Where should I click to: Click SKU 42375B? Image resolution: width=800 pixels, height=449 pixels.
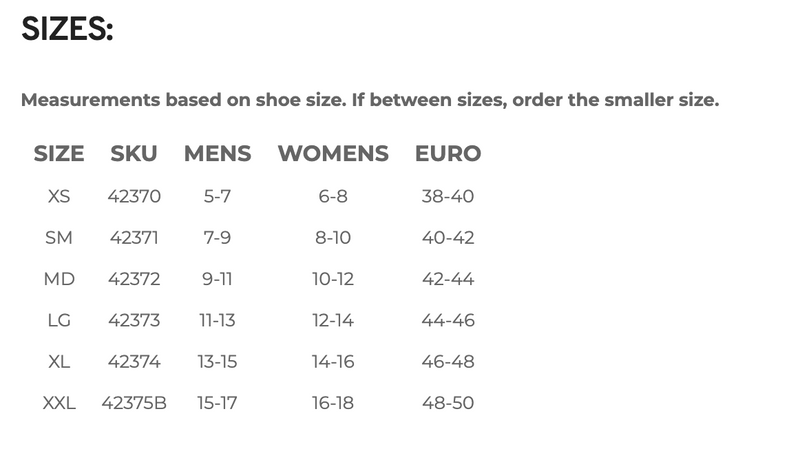click(x=134, y=404)
